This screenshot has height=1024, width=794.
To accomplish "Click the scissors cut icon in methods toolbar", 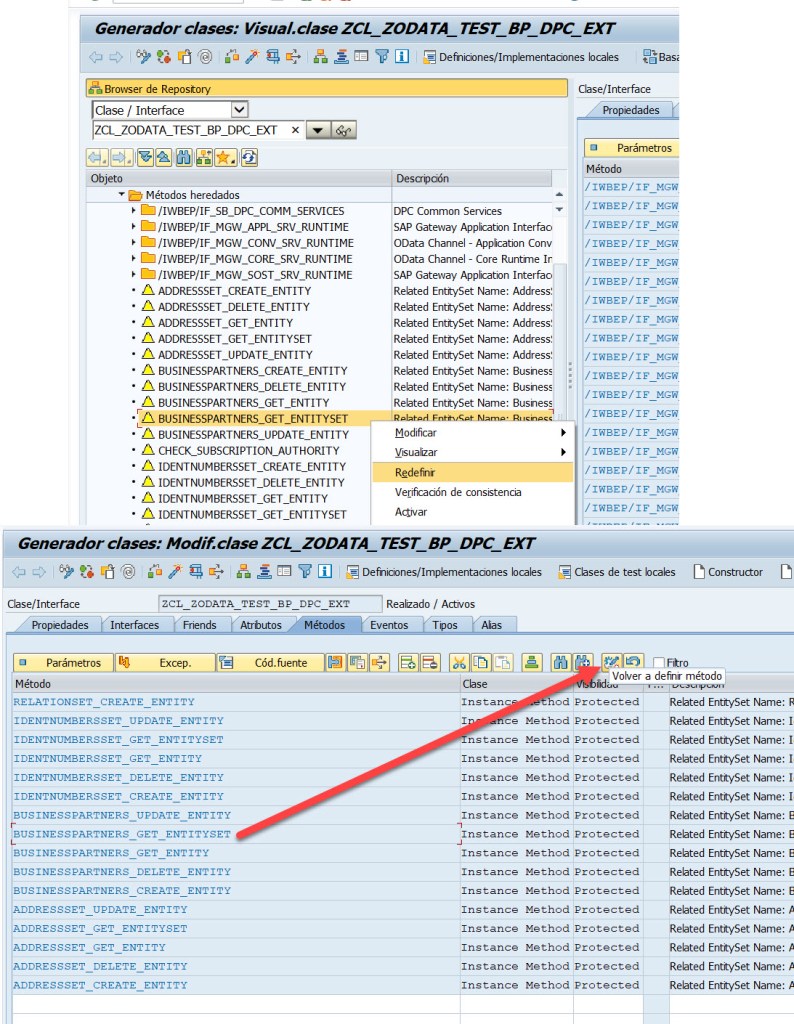I will click(459, 662).
